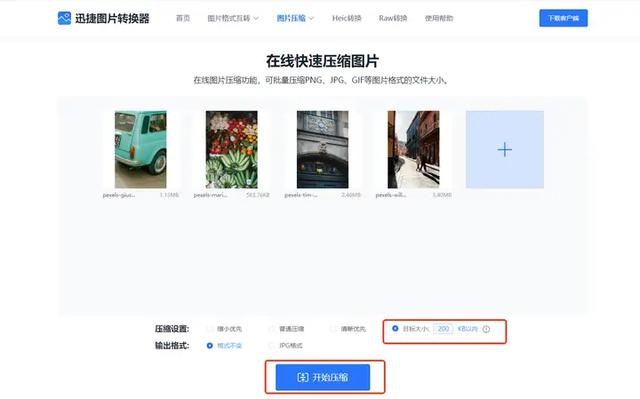Go to 首页 in navigation
Image resolution: width=640 pixels, height=399 pixels.
(183, 18)
